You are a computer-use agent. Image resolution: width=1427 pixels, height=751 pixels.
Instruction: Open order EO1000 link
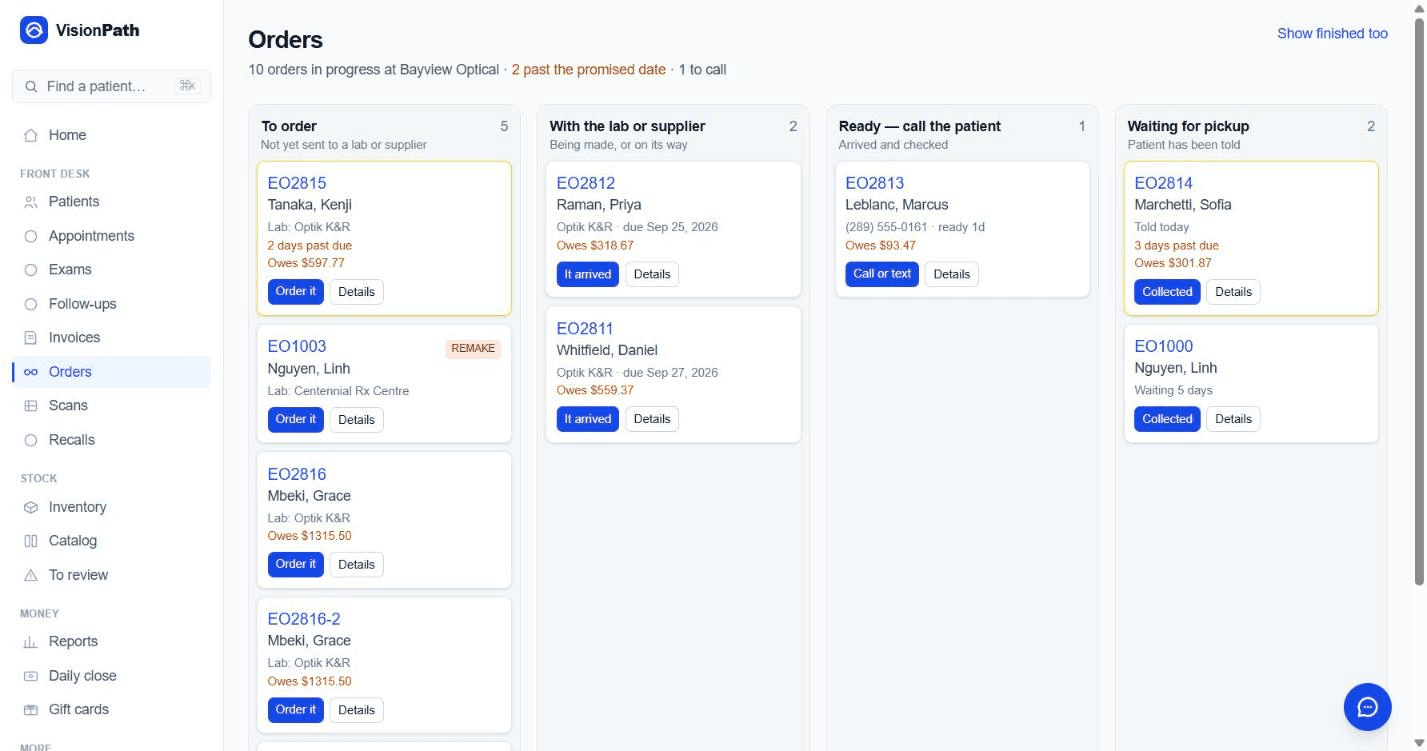tap(1164, 347)
